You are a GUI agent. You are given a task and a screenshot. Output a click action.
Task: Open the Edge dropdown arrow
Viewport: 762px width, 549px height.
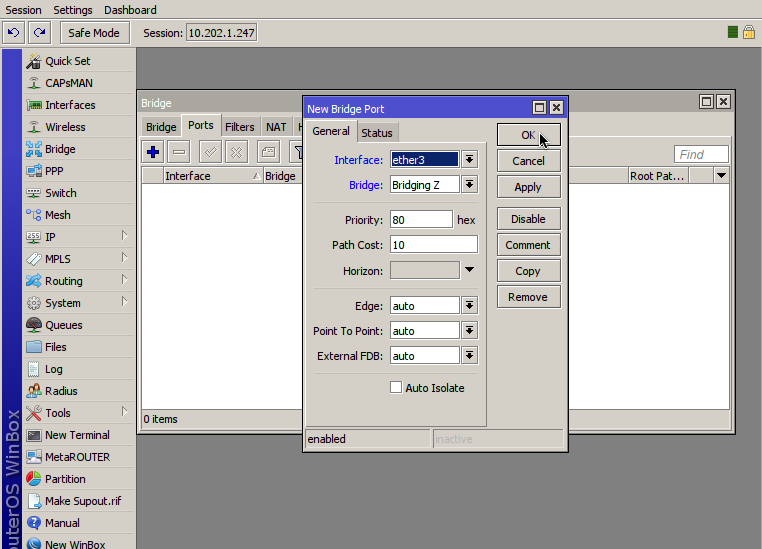point(469,306)
